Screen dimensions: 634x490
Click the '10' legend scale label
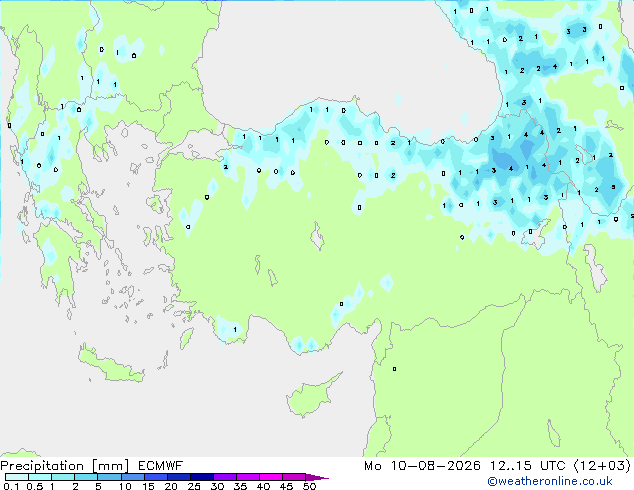pyautogui.click(x=125, y=486)
